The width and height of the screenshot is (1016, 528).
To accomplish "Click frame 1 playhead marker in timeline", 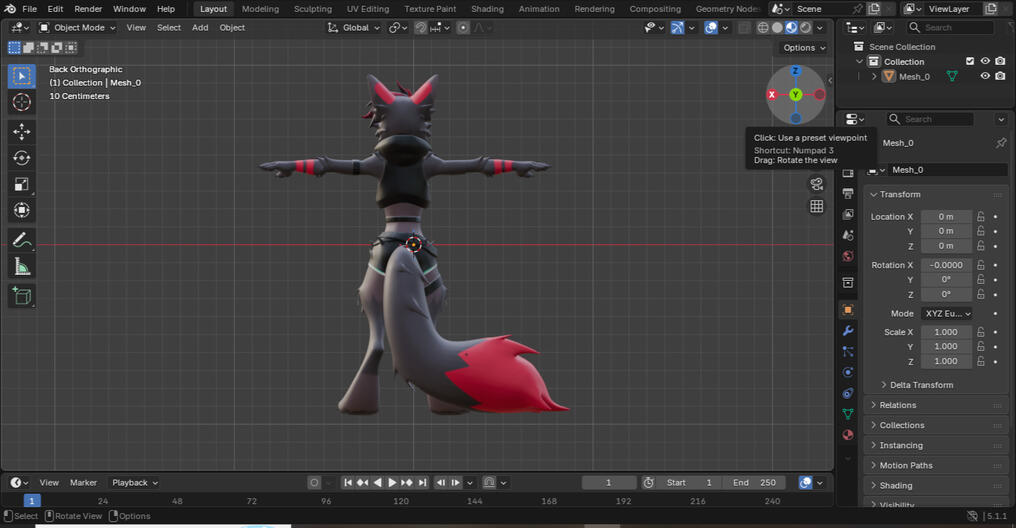I will tap(32, 501).
